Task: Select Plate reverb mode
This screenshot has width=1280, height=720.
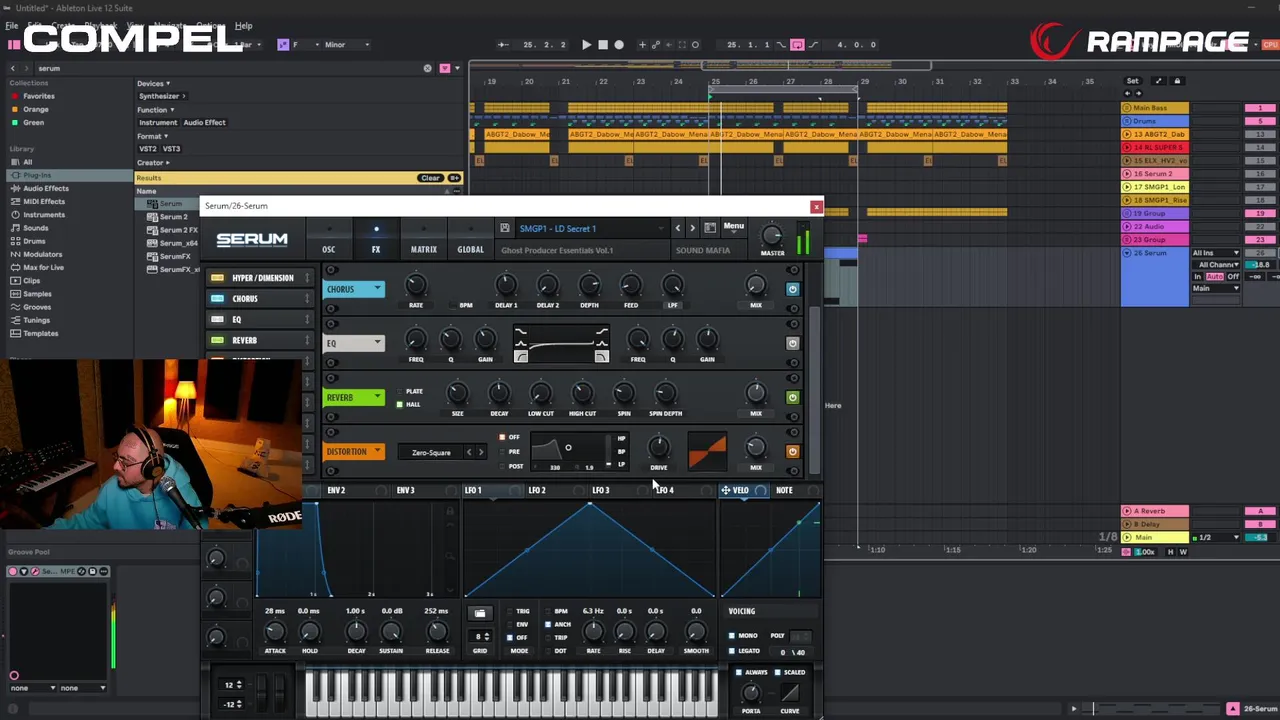Action: click(x=400, y=391)
